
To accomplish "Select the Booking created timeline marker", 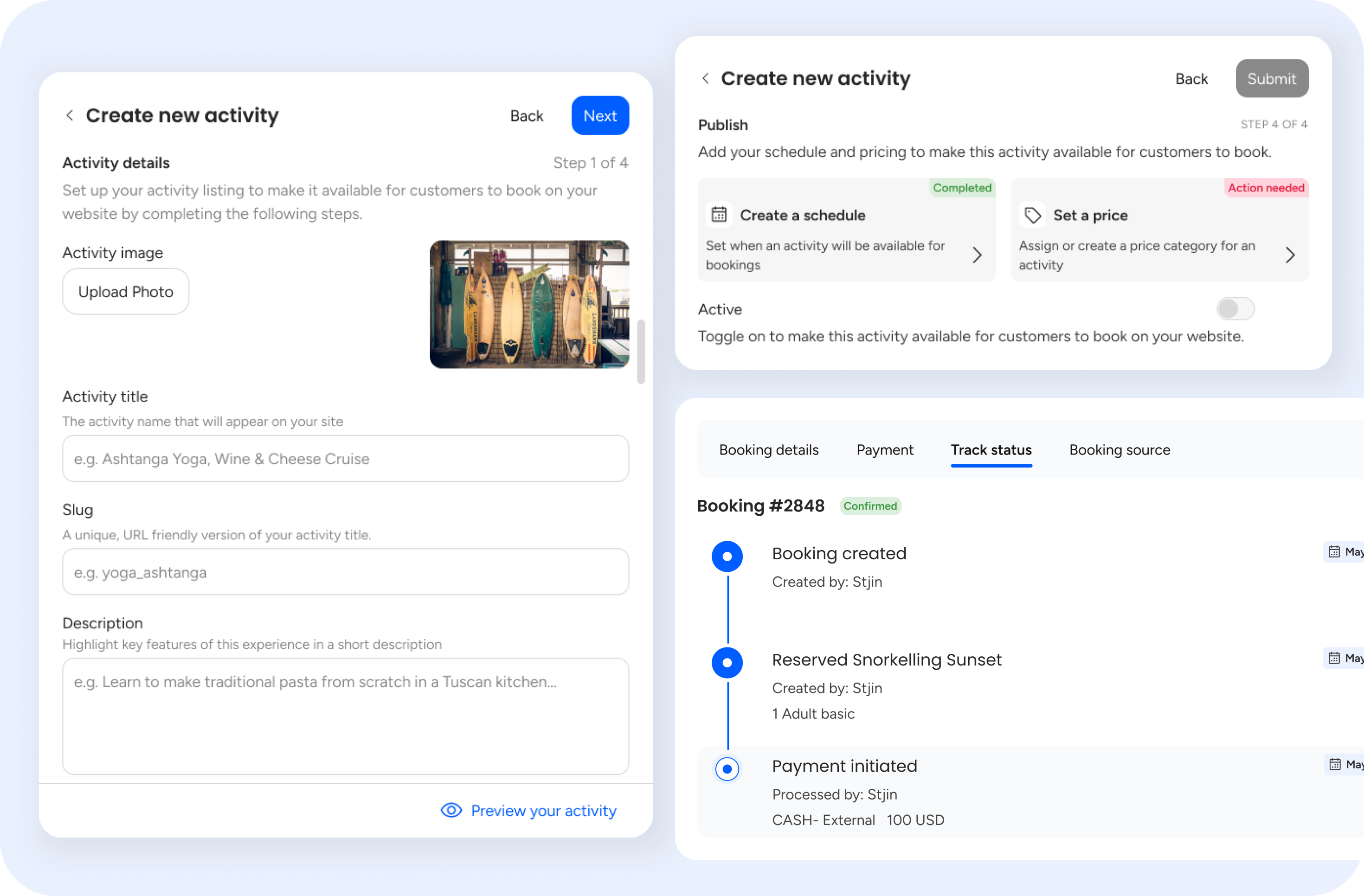I will click(727, 556).
